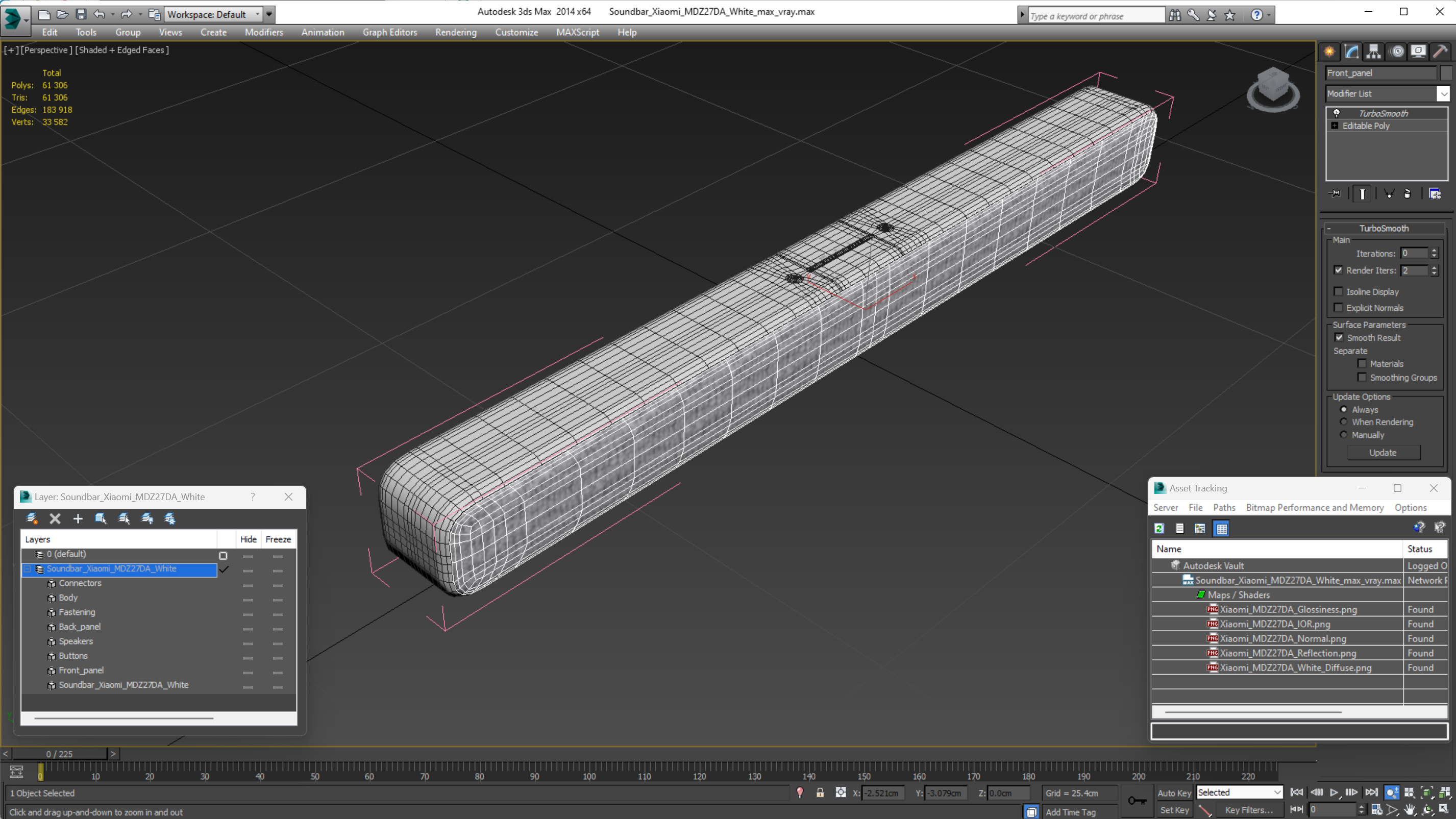Image resolution: width=1456 pixels, height=819 pixels.
Task: Click the time slider at 0 / 225
Action: click(x=59, y=754)
